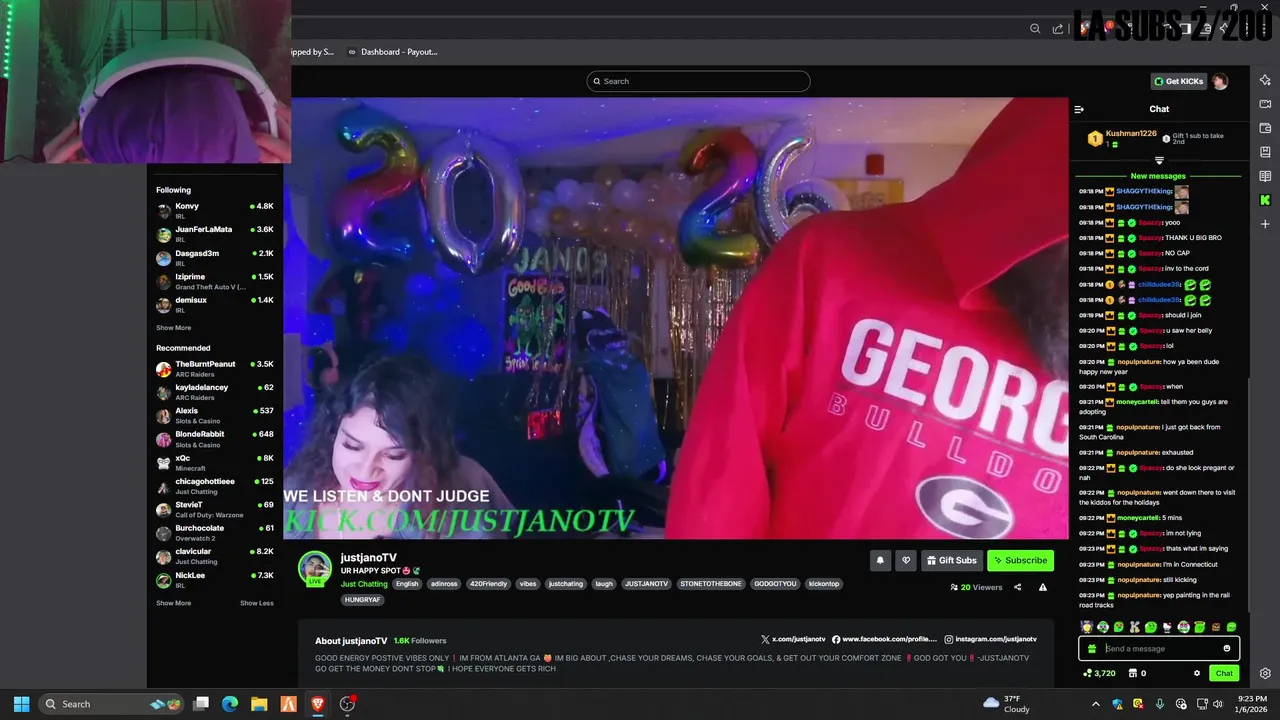1280x720 pixels.
Task: Open chicagohottieee recommended channel
Action: click(215, 486)
